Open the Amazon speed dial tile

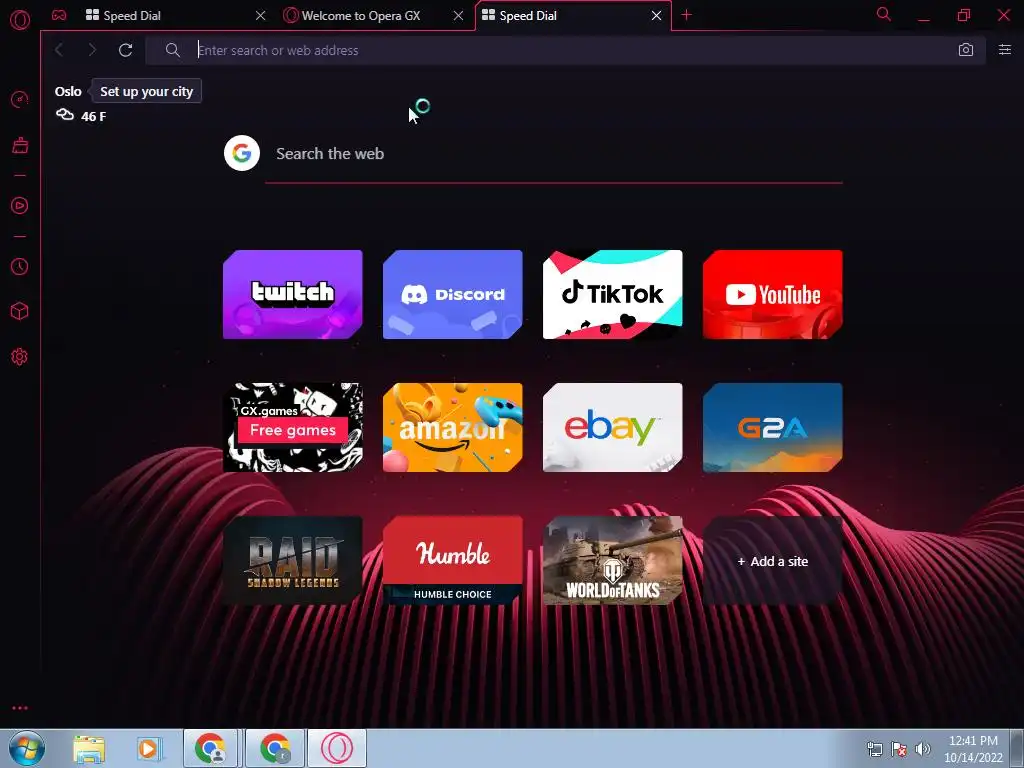pyautogui.click(x=453, y=428)
